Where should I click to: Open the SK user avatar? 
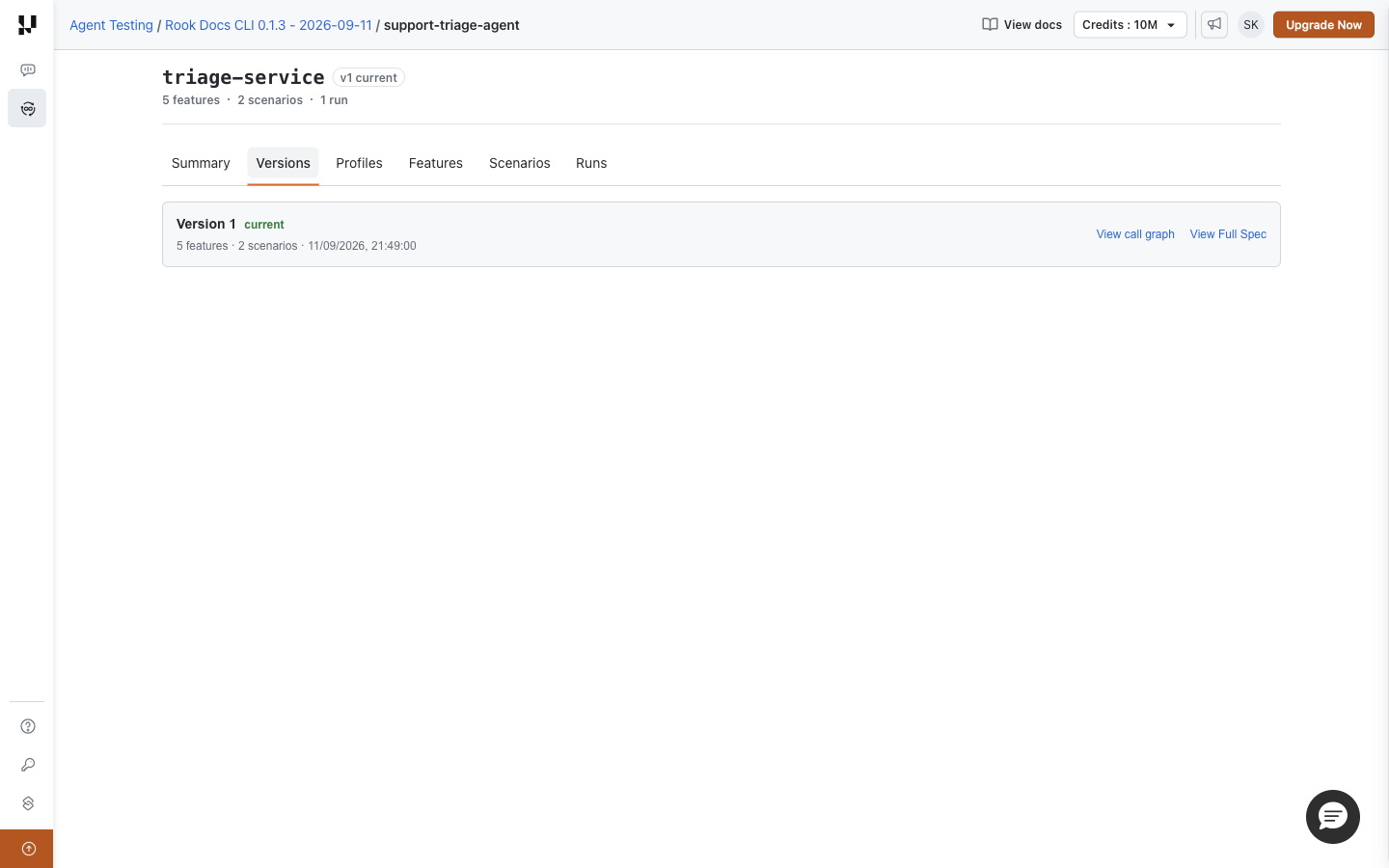pyautogui.click(x=1251, y=25)
